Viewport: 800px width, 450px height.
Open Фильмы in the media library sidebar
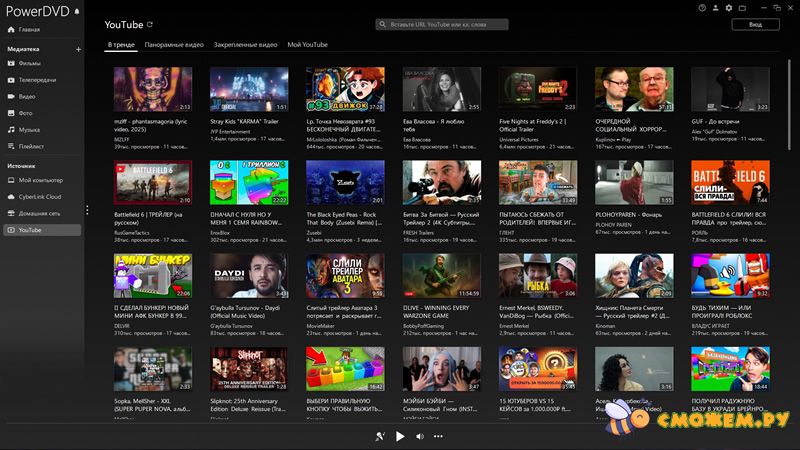[x=30, y=63]
